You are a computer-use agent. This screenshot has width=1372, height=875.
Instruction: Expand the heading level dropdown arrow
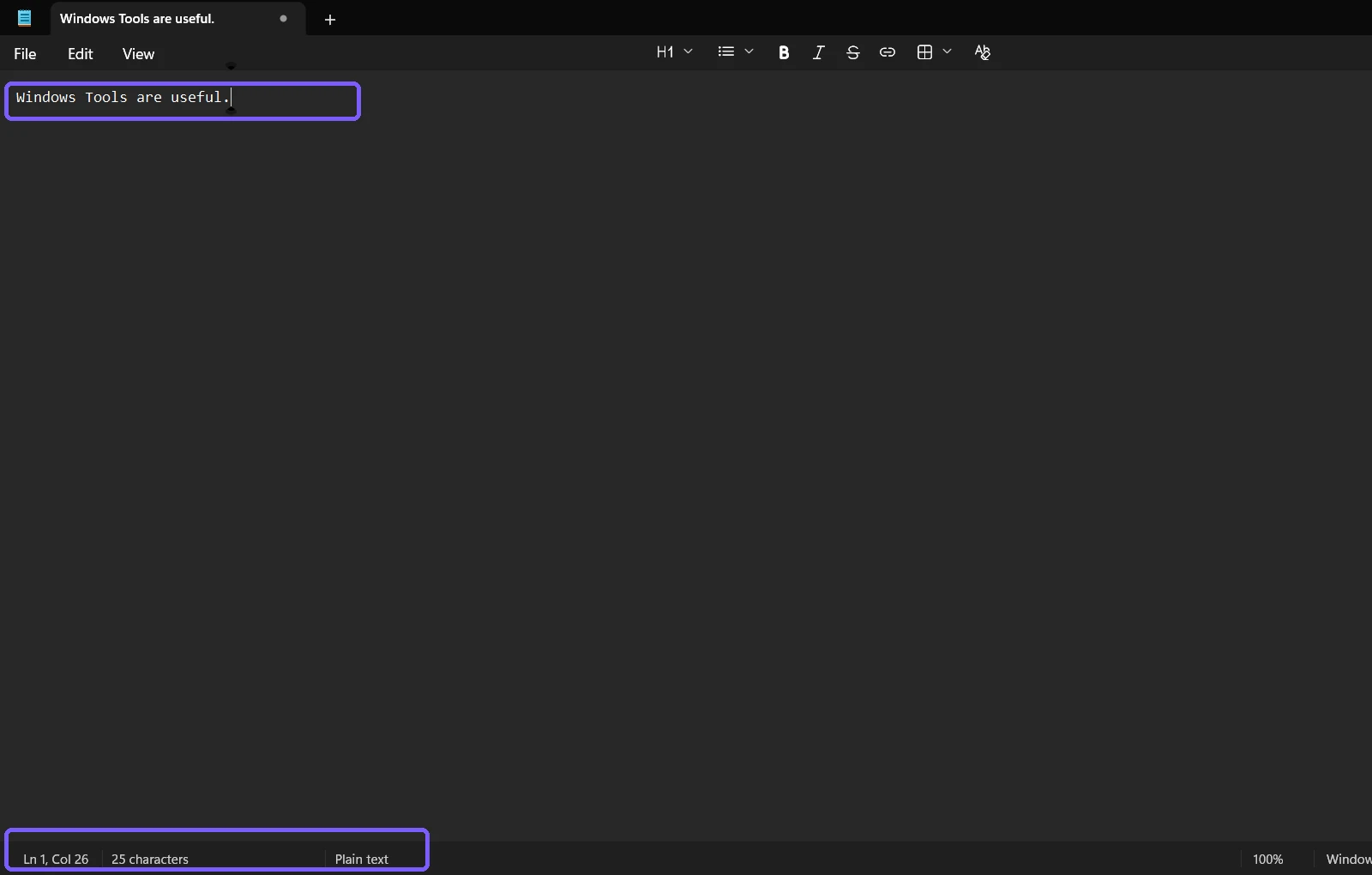point(688,51)
